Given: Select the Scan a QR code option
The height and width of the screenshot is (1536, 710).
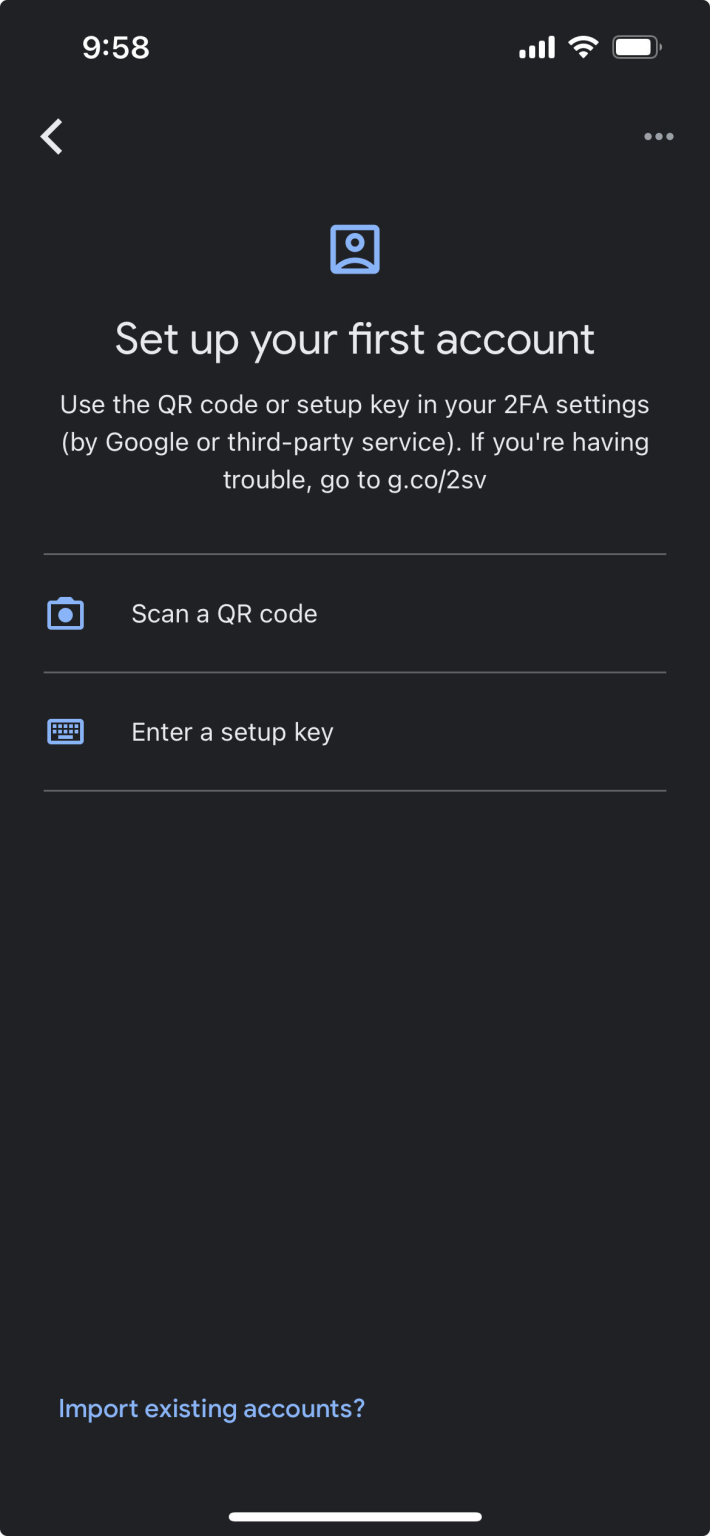Looking at the screenshot, I should point(224,614).
